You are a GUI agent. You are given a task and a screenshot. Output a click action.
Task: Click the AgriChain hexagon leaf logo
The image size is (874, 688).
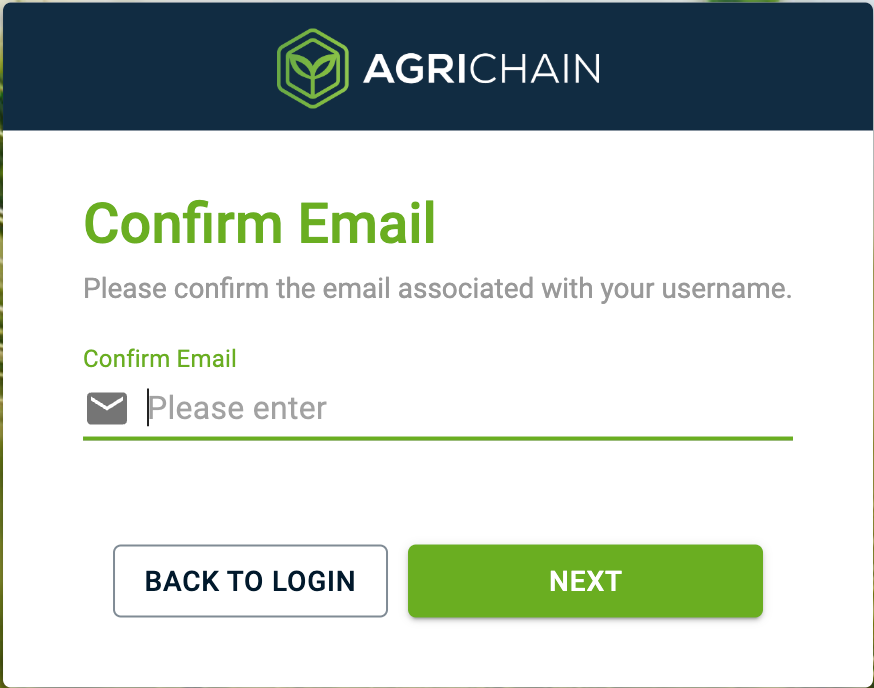[x=312, y=67]
